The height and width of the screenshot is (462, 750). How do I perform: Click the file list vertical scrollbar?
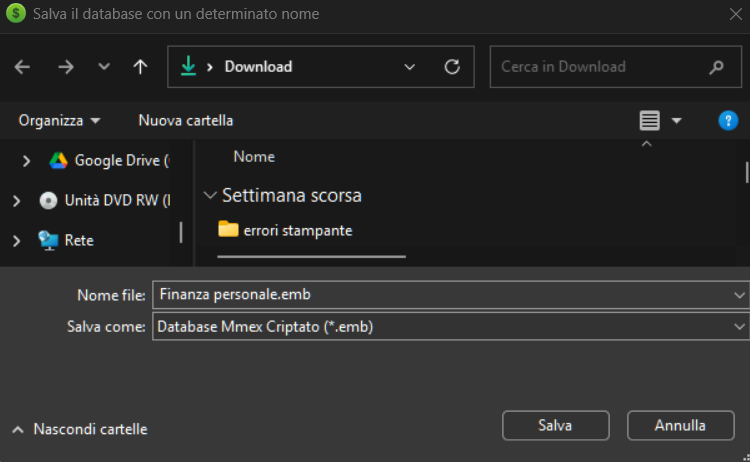click(x=746, y=173)
